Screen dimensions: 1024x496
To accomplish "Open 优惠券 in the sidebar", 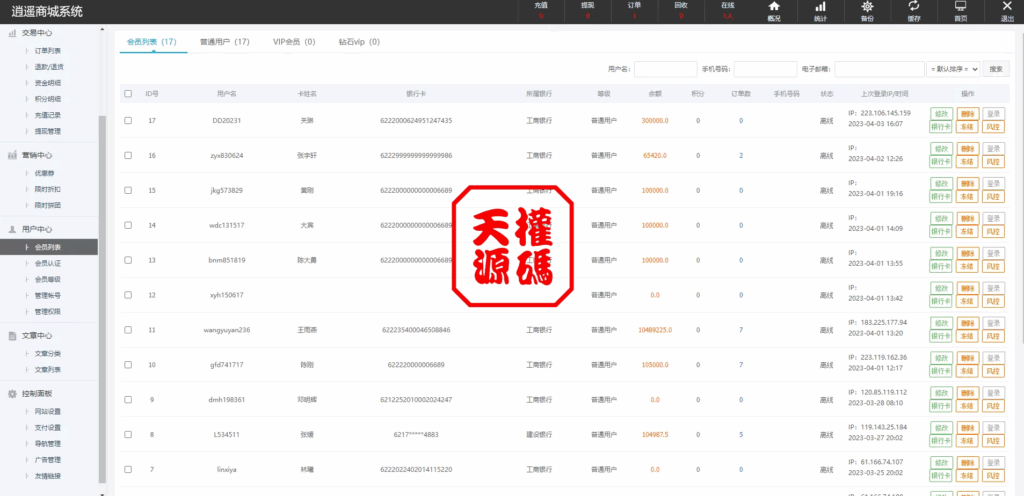I will (x=45, y=174).
